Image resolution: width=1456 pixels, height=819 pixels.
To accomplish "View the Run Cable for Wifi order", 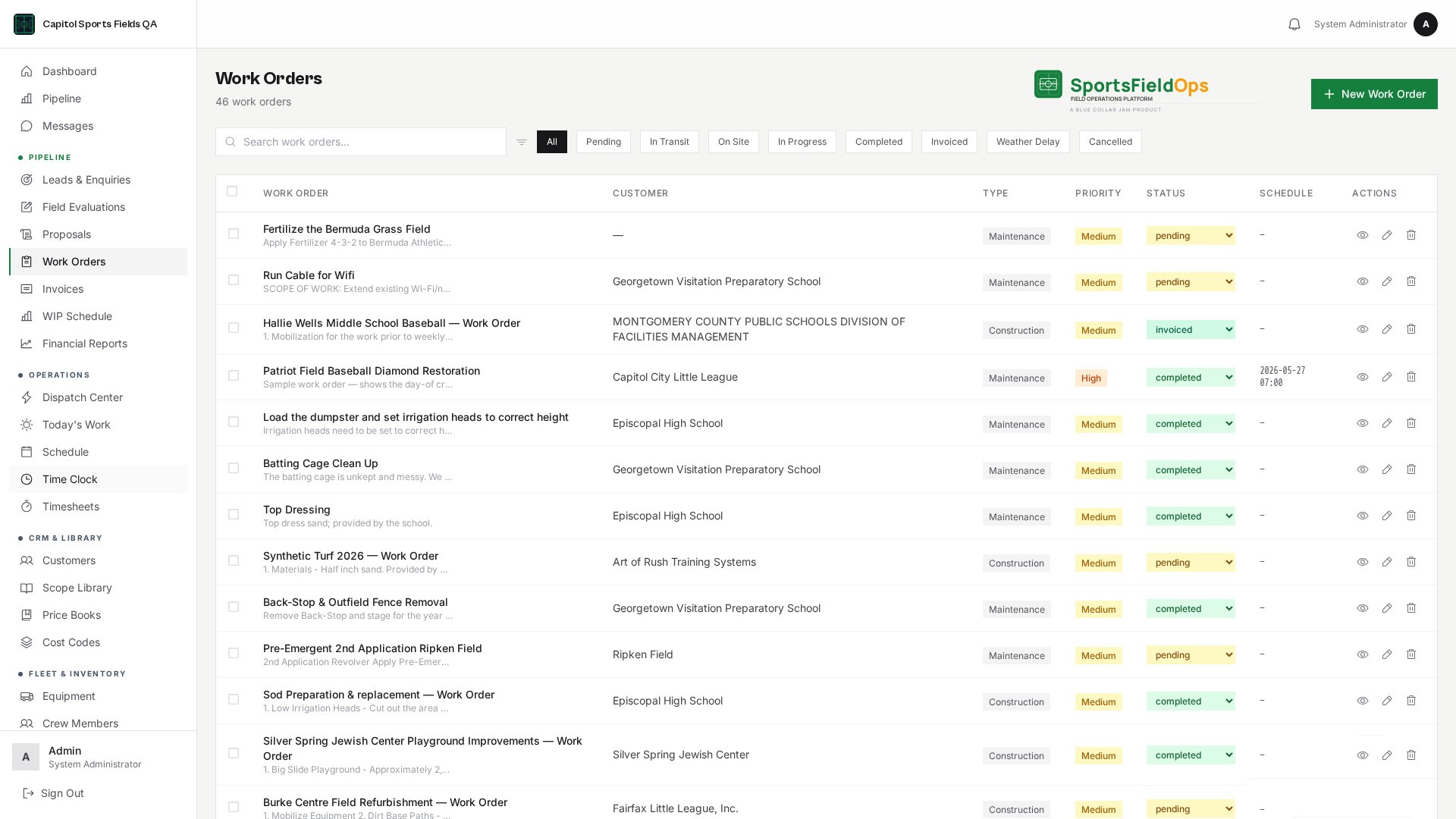I will click(x=1363, y=281).
